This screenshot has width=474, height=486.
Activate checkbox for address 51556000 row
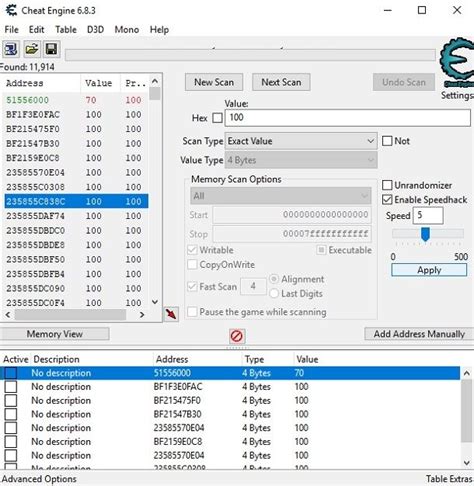click(x=11, y=373)
